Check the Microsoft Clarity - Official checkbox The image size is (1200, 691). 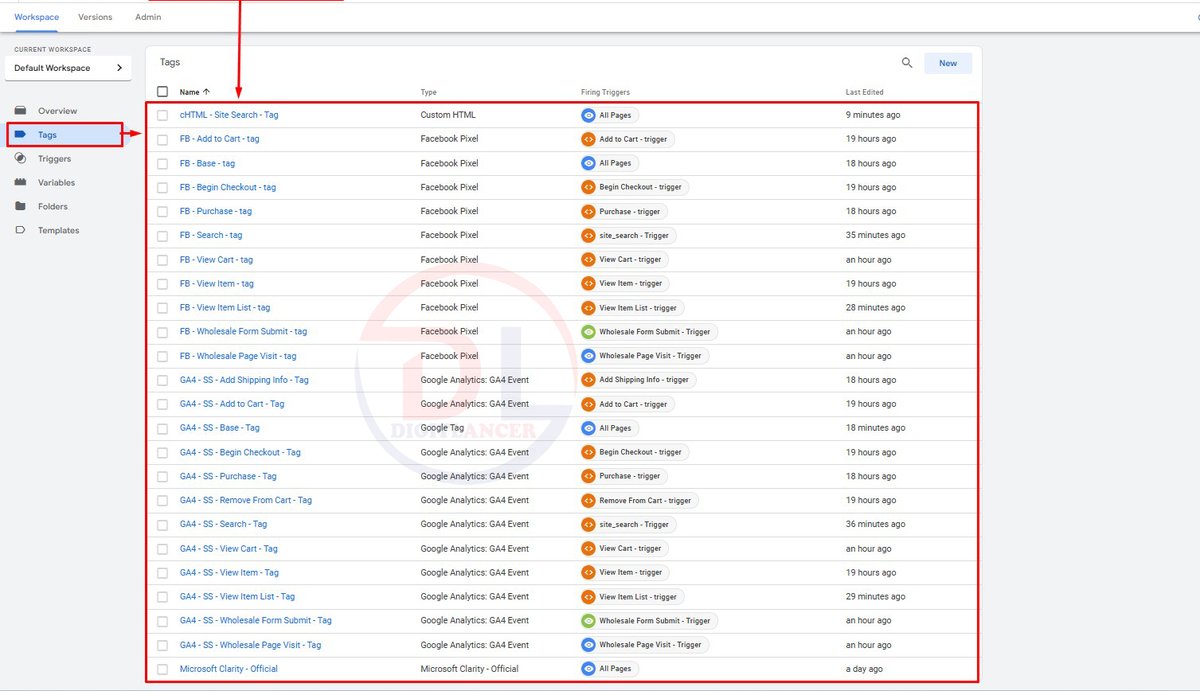click(x=163, y=669)
